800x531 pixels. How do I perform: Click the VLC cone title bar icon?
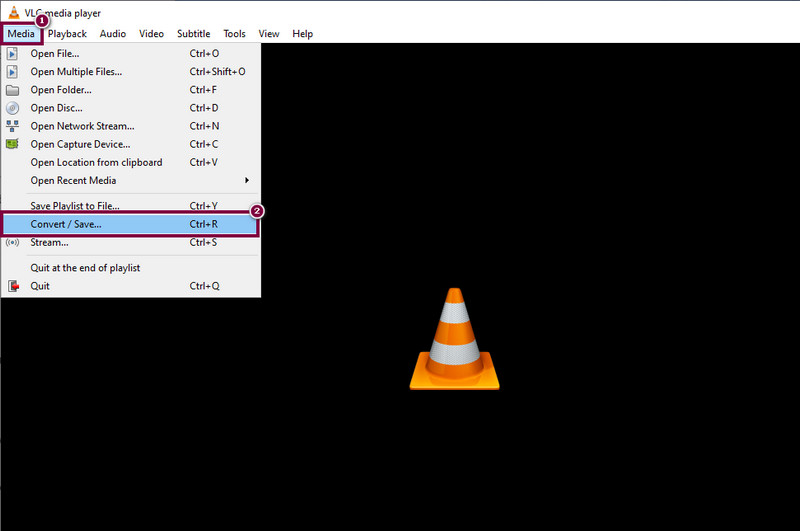point(14,12)
